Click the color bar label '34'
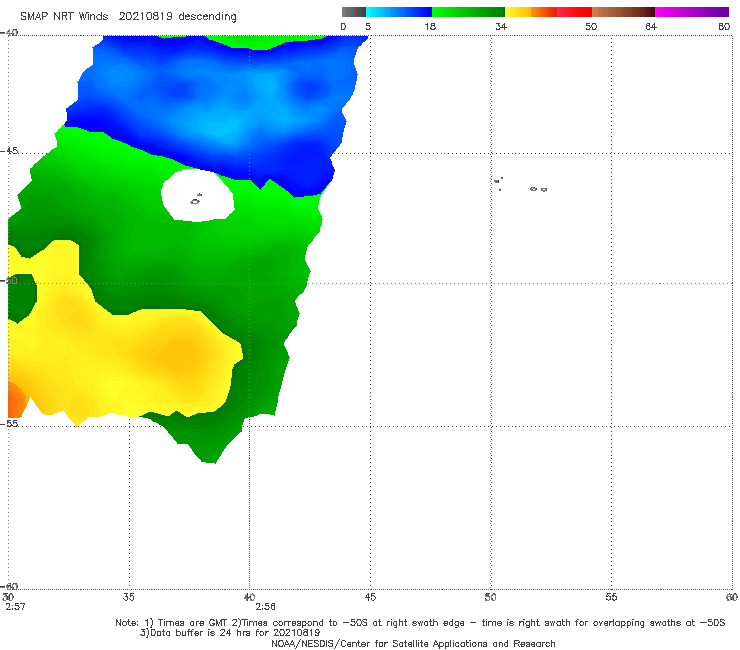This screenshot has width=740, height=650. click(x=501, y=27)
